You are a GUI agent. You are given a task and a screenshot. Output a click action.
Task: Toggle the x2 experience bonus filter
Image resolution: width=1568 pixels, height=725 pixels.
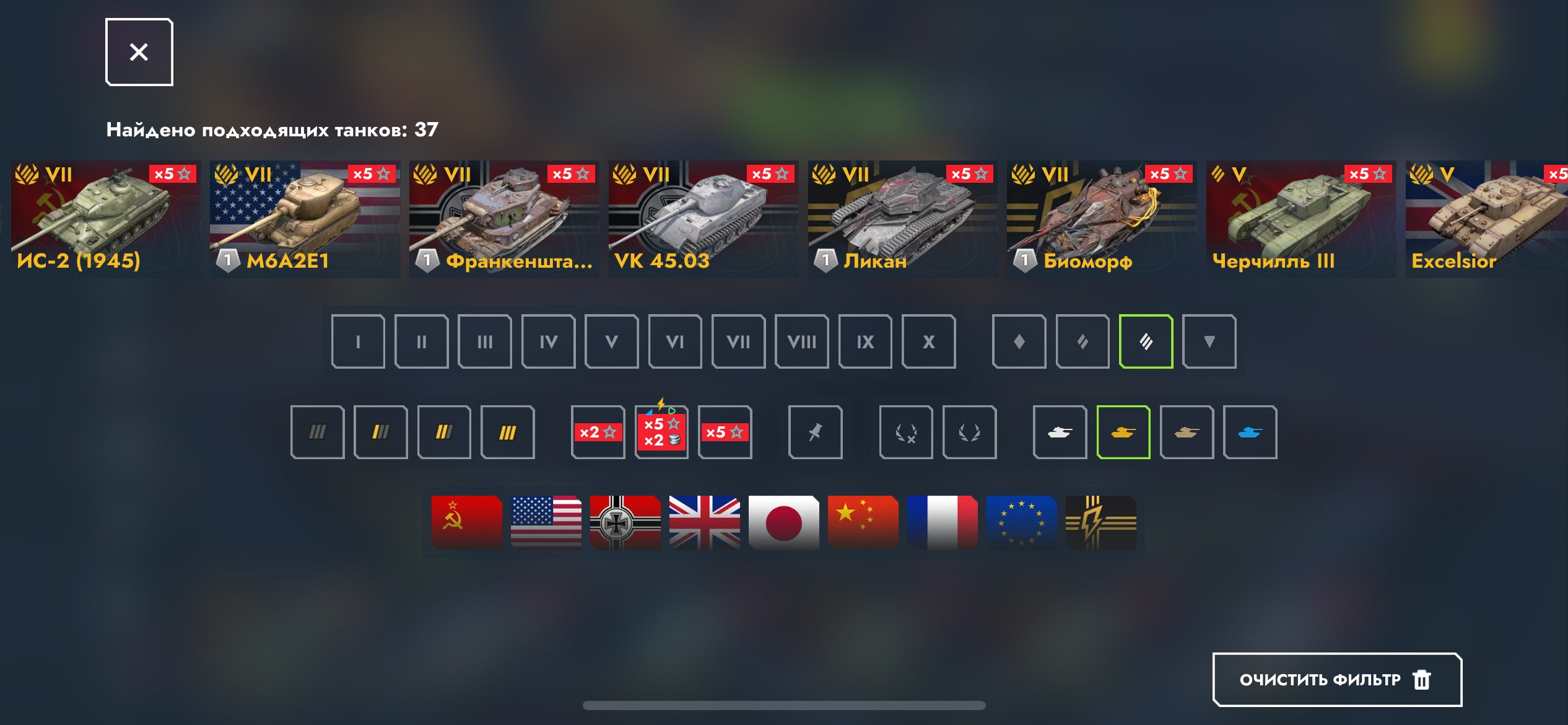(x=598, y=433)
